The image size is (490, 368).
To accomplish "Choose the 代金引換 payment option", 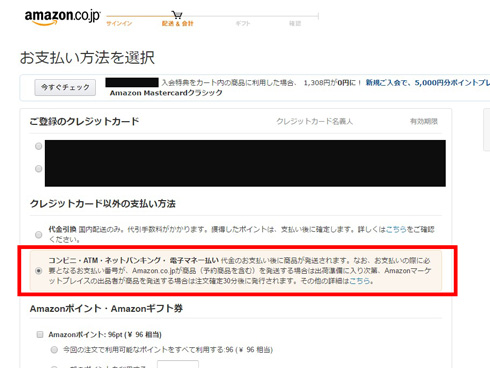I will (39, 234).
